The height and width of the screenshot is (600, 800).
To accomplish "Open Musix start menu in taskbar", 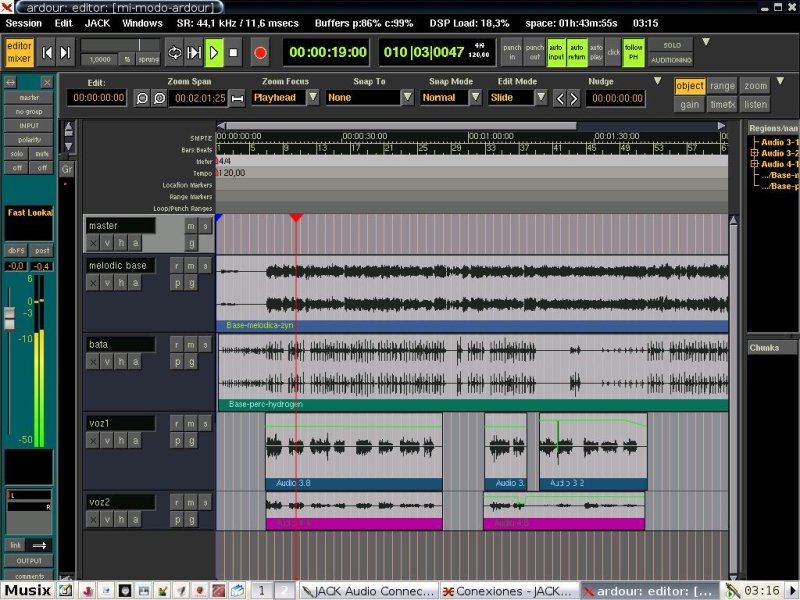I will (x=28, y=591).
